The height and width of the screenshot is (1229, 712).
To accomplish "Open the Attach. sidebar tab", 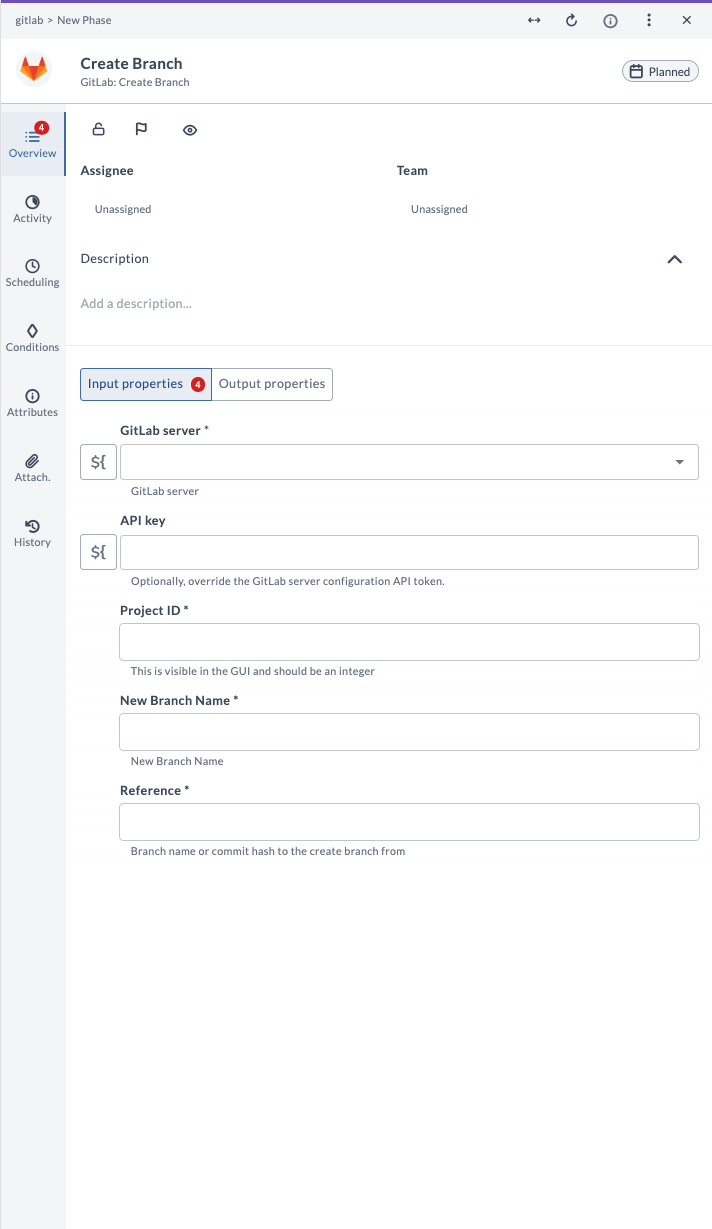I will [32, 468].
